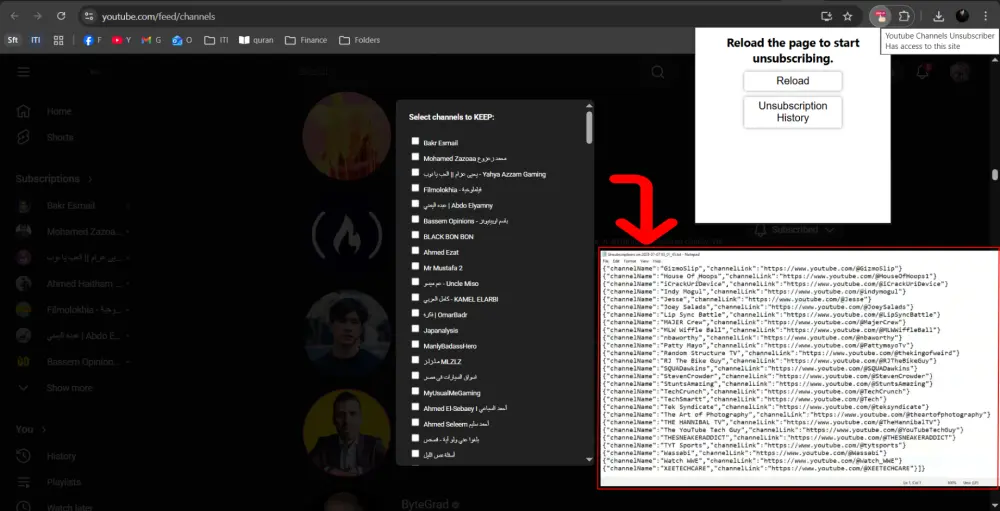Open the apps grid bookmark icon

click(59, 40)
